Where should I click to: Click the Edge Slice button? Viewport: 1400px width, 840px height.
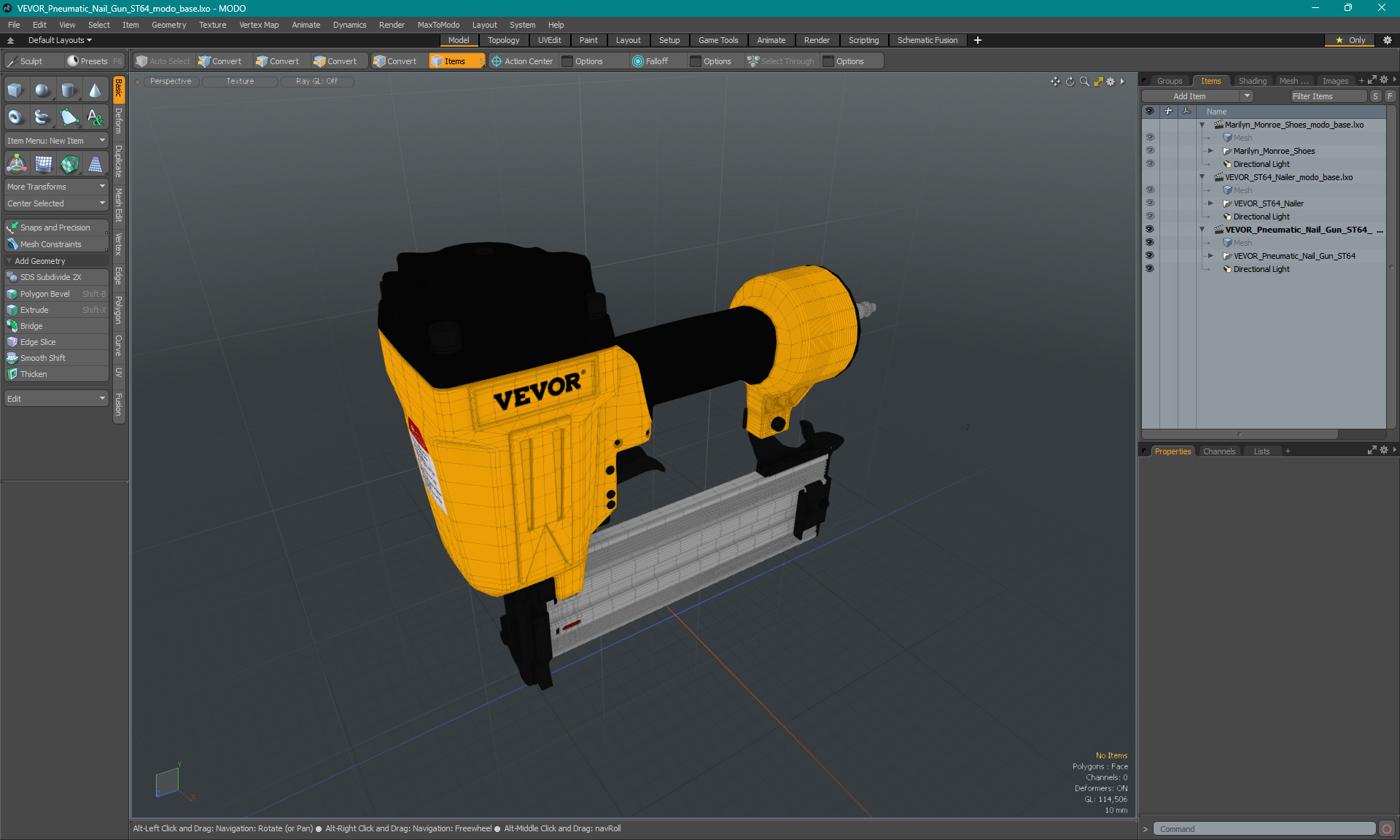56,342
